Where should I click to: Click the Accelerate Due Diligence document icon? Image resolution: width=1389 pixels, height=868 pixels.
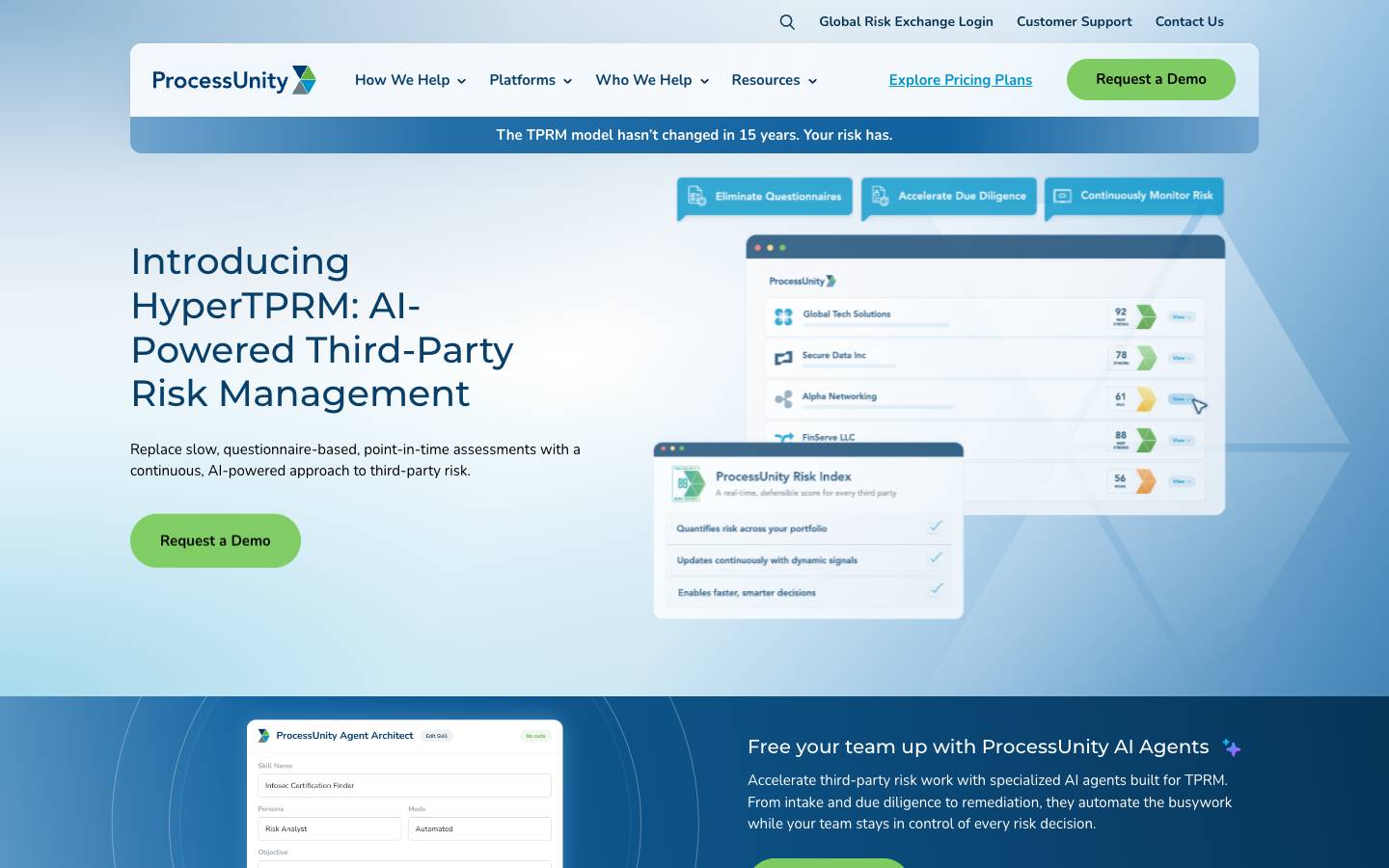[880, 196]
